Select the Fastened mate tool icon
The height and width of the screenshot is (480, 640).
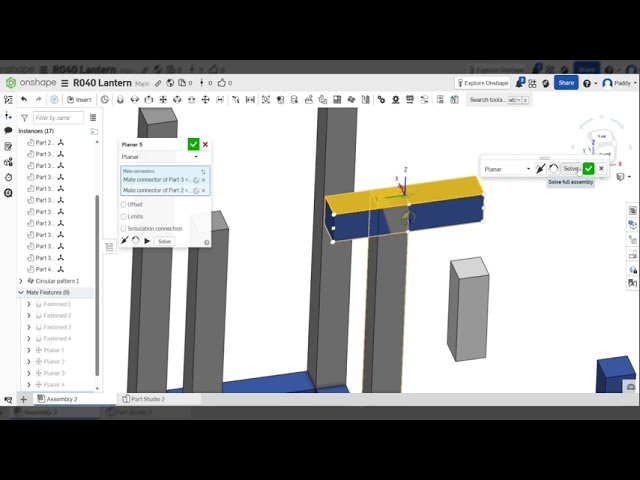click(x=120, y=100)
